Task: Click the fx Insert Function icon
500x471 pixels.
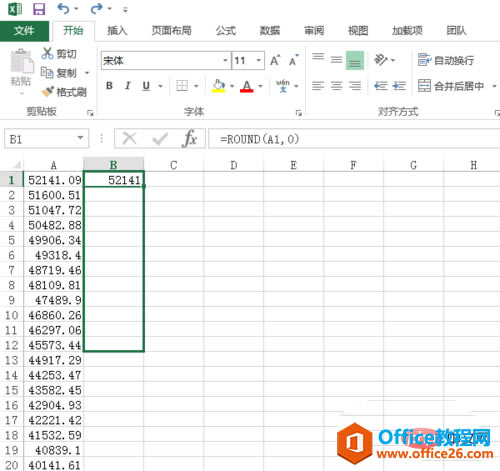Action: pyautogui.click(x=190, y=138)
